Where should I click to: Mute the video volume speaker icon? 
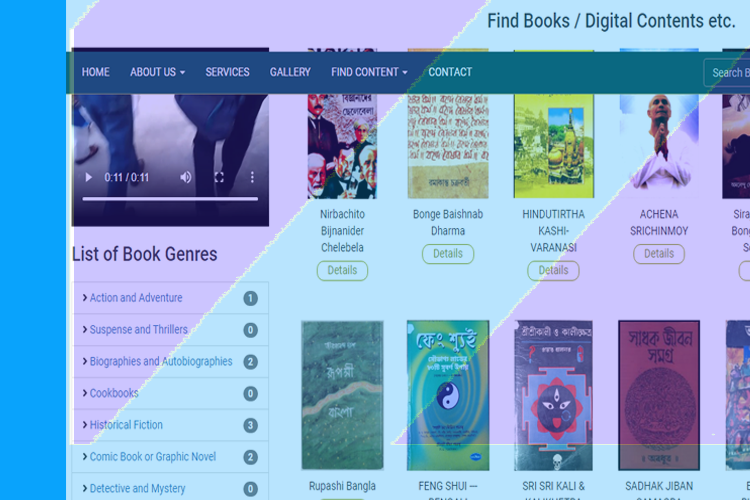pyautogui.click(x=186, y=178)
